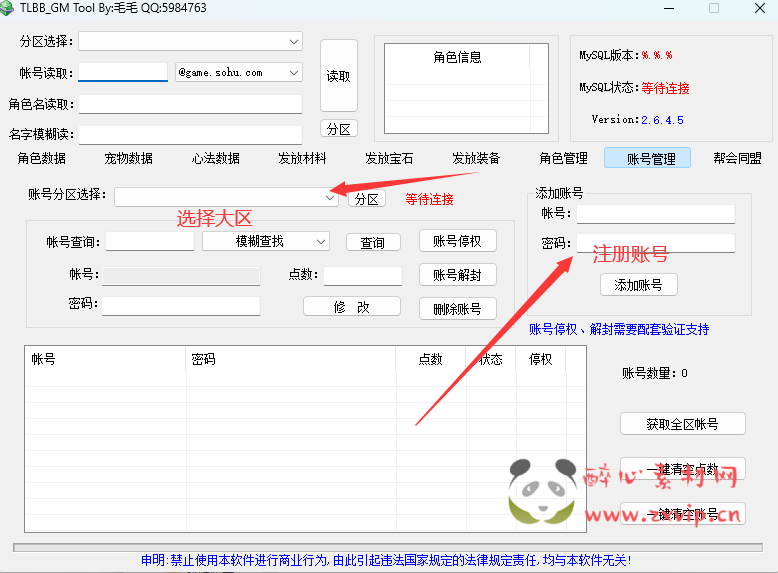Switch to the 角色管理 tab
This screenshot has width=778, height=573.
tap(564, 158)
